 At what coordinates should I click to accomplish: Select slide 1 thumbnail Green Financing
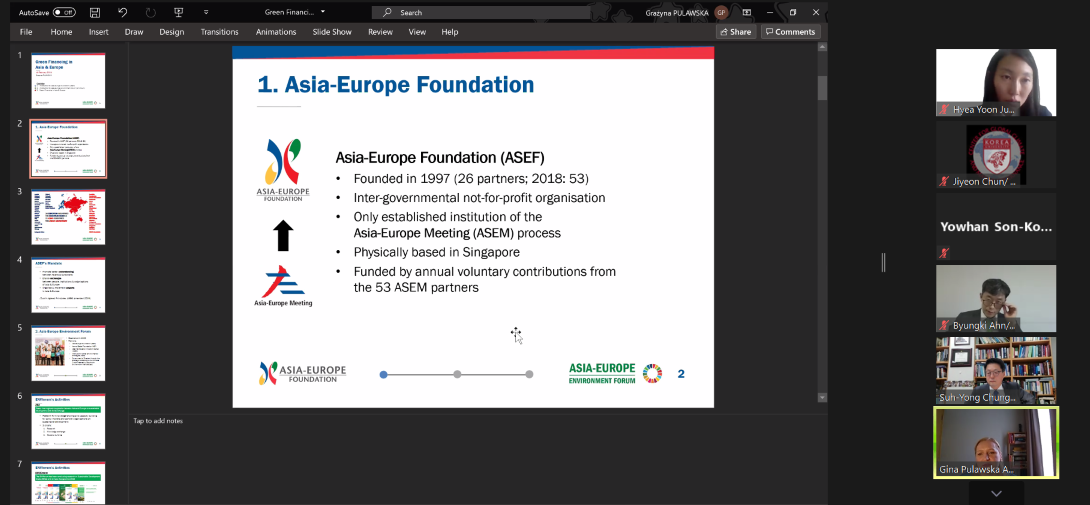pyautogui.click(x=68, y=81)
